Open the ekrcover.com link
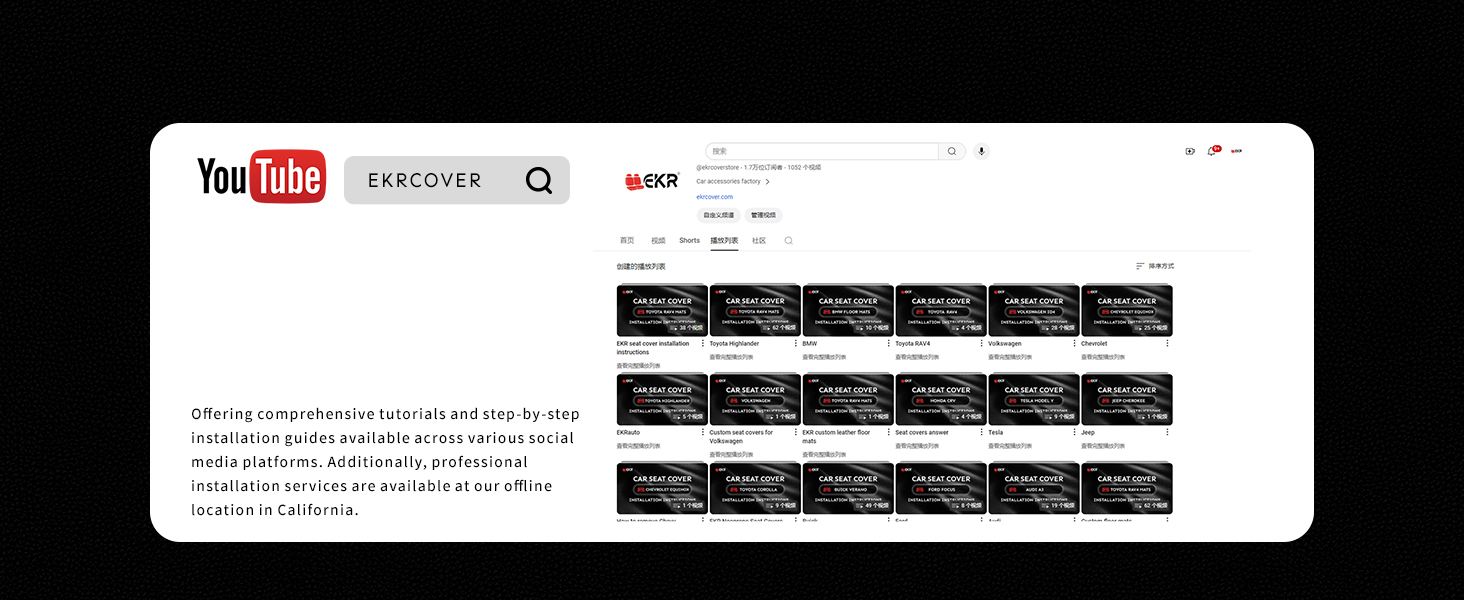1464x600 pixels. 714,197
